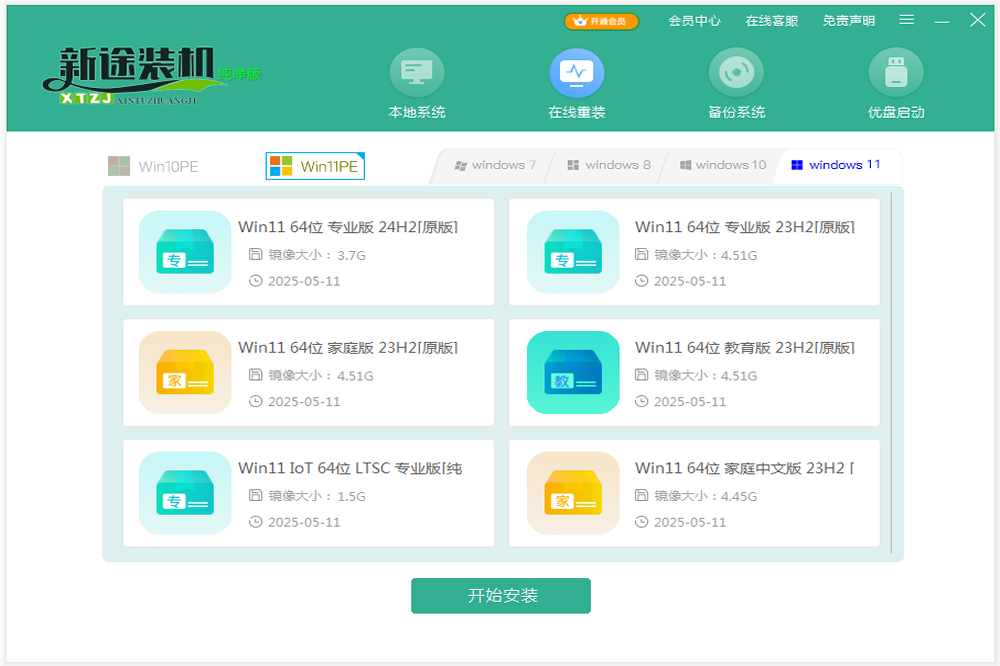View the 免责声明 disclaimer
The height and width of the screenshot is (666, 1000).
coord(848,21)
